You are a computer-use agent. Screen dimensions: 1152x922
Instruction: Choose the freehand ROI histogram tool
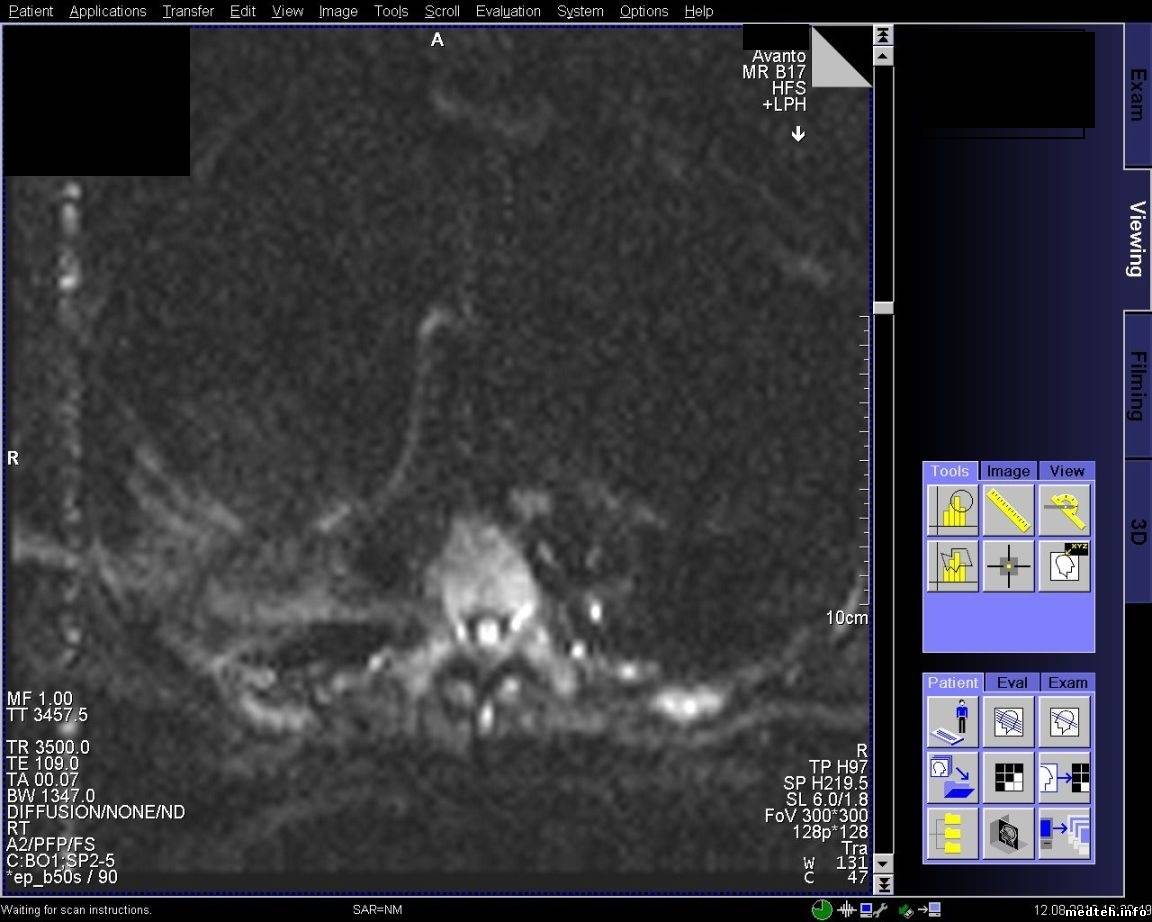click(x=952, y=566)
